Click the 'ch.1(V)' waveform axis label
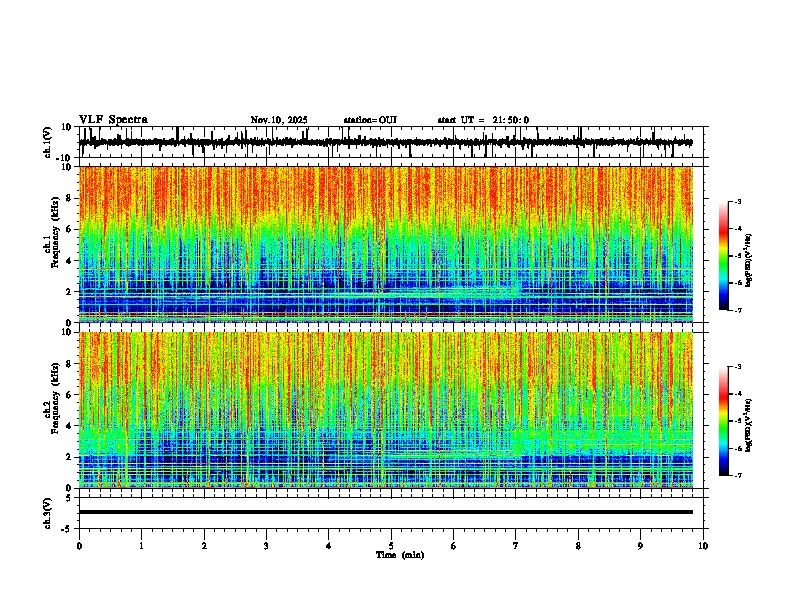 (48, 142)
